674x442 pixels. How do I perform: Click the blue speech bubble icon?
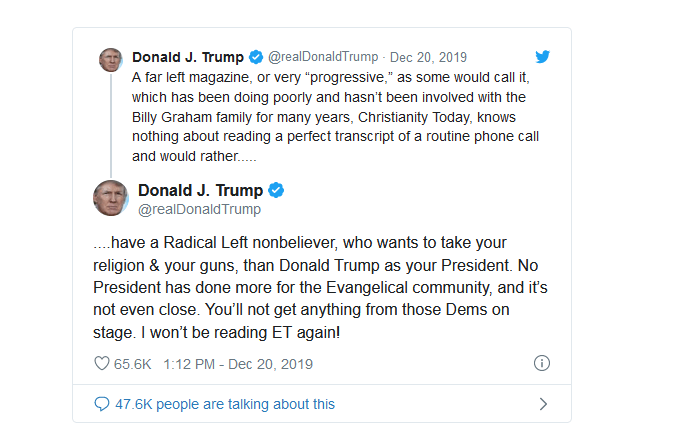[x=101, y=404]
